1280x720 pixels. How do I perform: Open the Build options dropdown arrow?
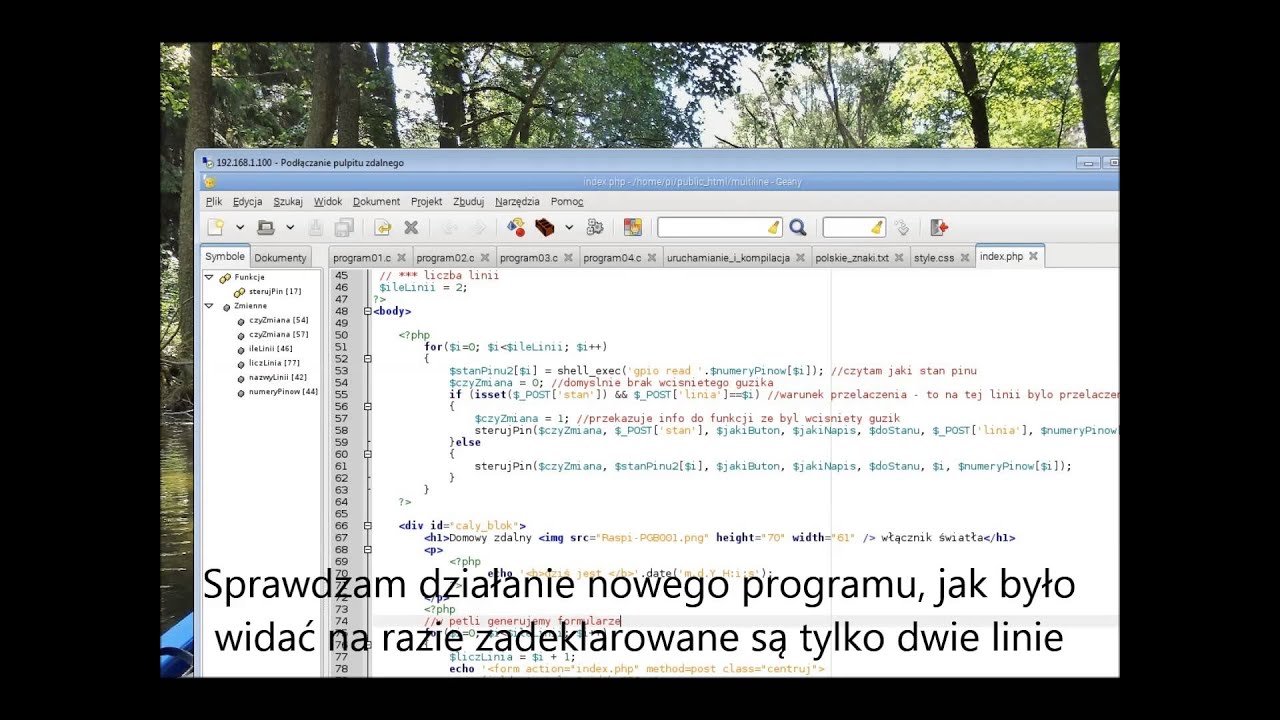(x=569, y=228)
